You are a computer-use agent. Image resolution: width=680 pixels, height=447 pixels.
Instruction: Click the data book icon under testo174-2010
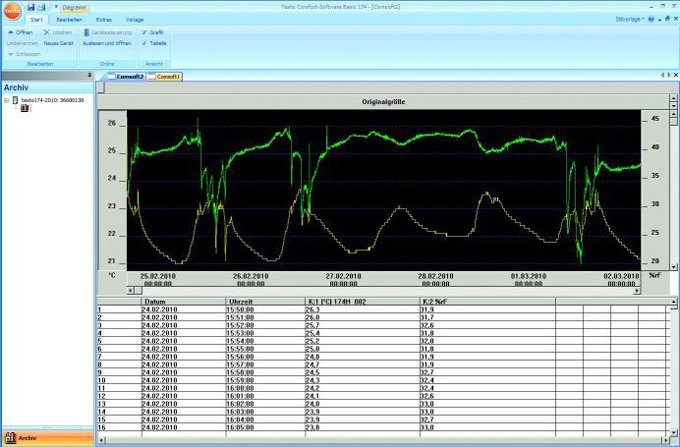[x=25, y=108]
